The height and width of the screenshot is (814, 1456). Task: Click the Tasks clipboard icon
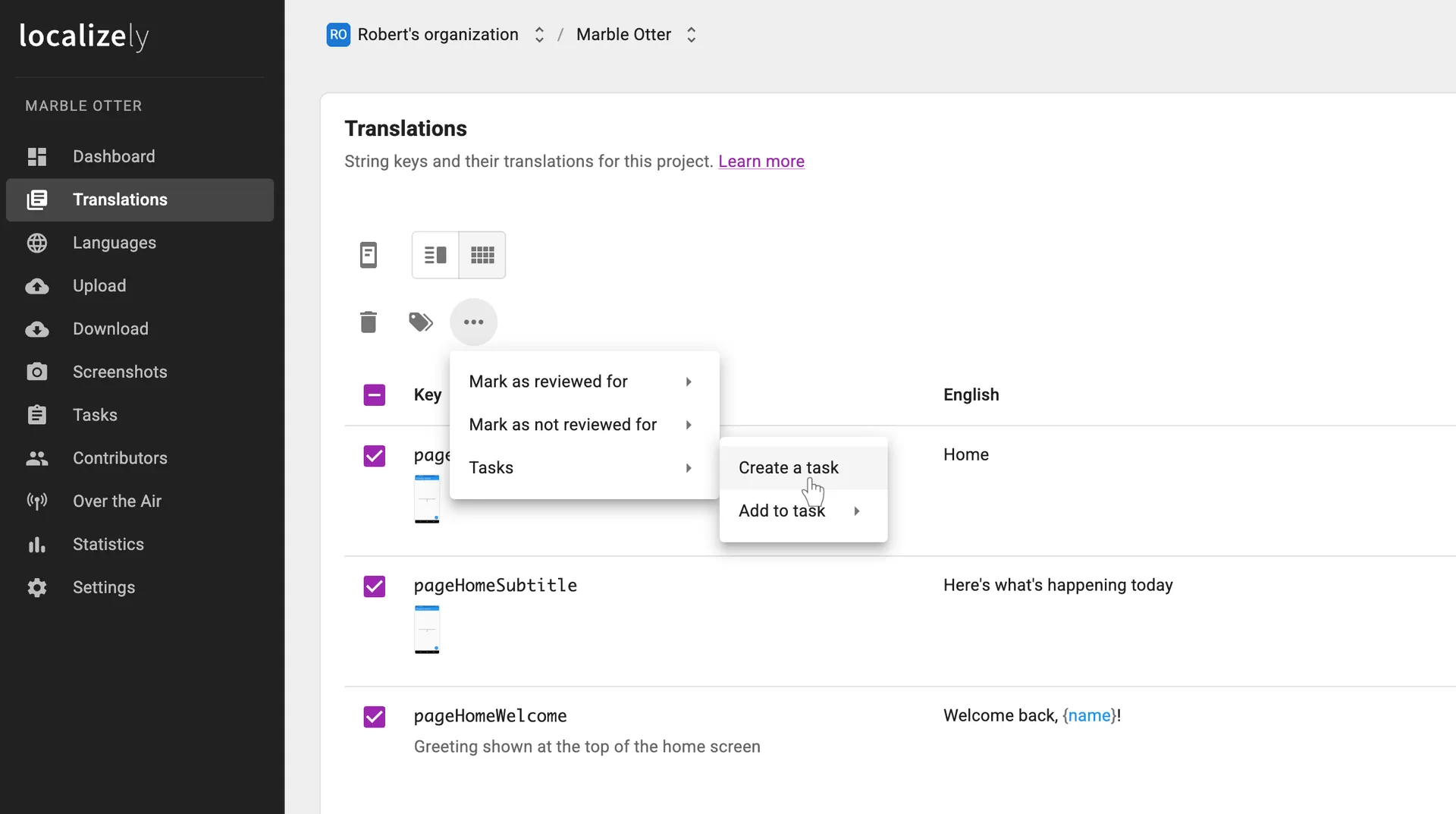[37, 415]
